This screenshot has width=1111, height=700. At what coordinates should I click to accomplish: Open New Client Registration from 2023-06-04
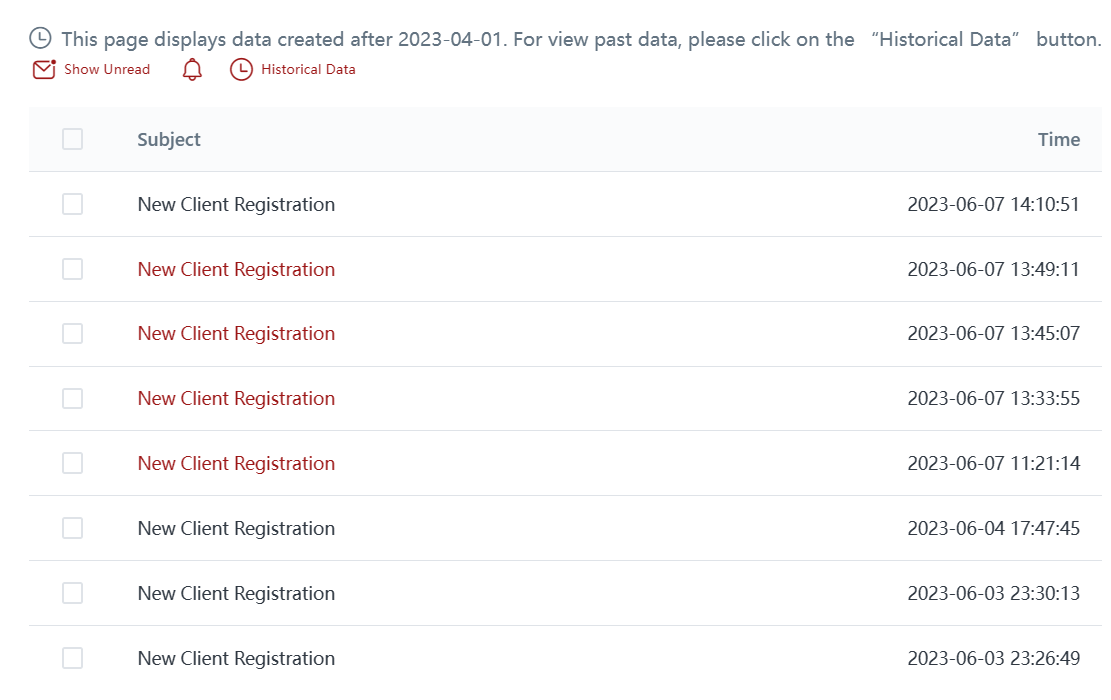click(x=236, y=528)
